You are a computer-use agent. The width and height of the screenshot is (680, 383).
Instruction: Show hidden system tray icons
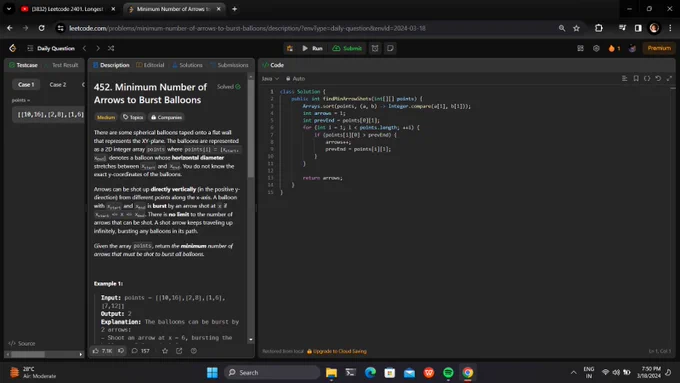click(573, 373)
